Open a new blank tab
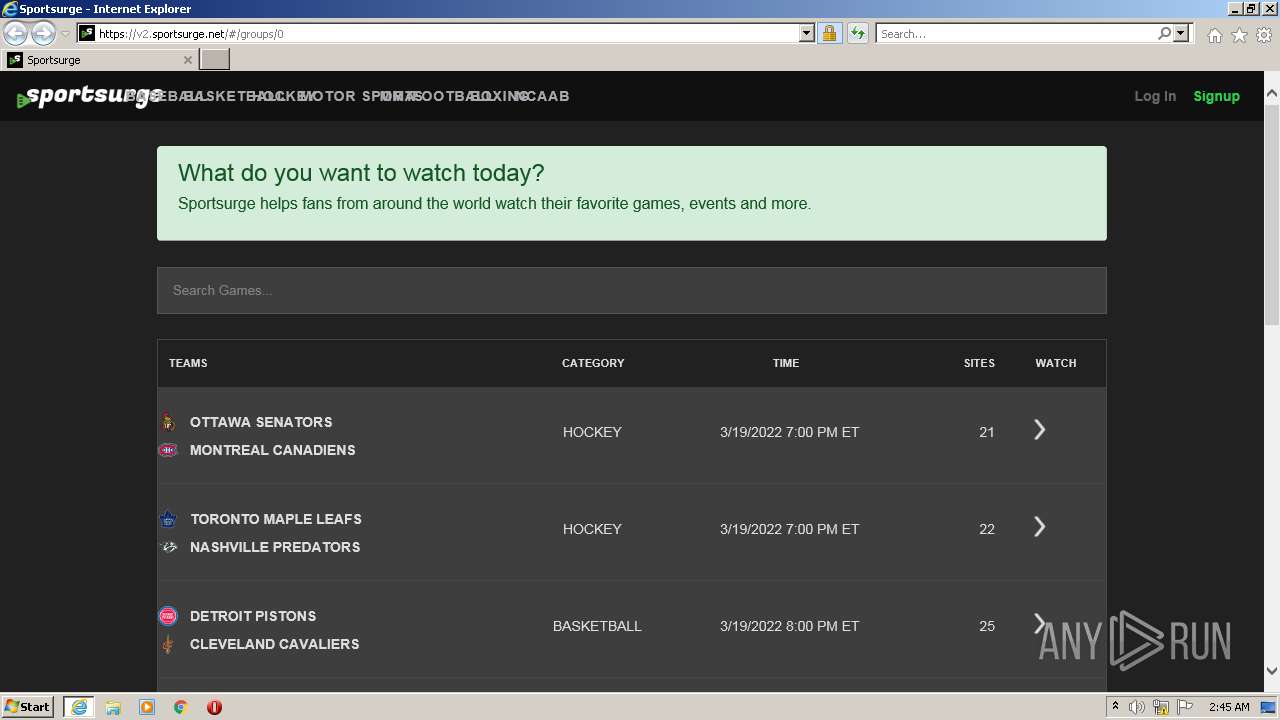1280x720 pixels. (x=215, y=60)
